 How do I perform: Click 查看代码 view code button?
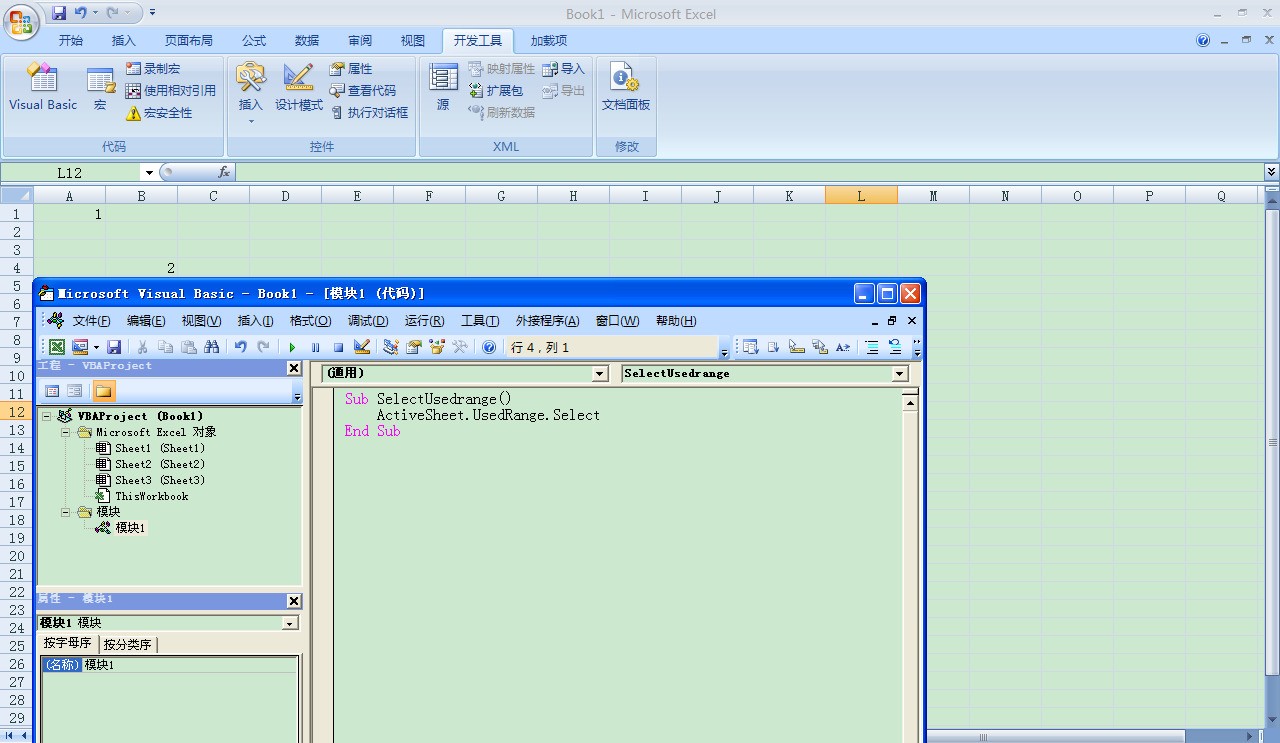363,91
